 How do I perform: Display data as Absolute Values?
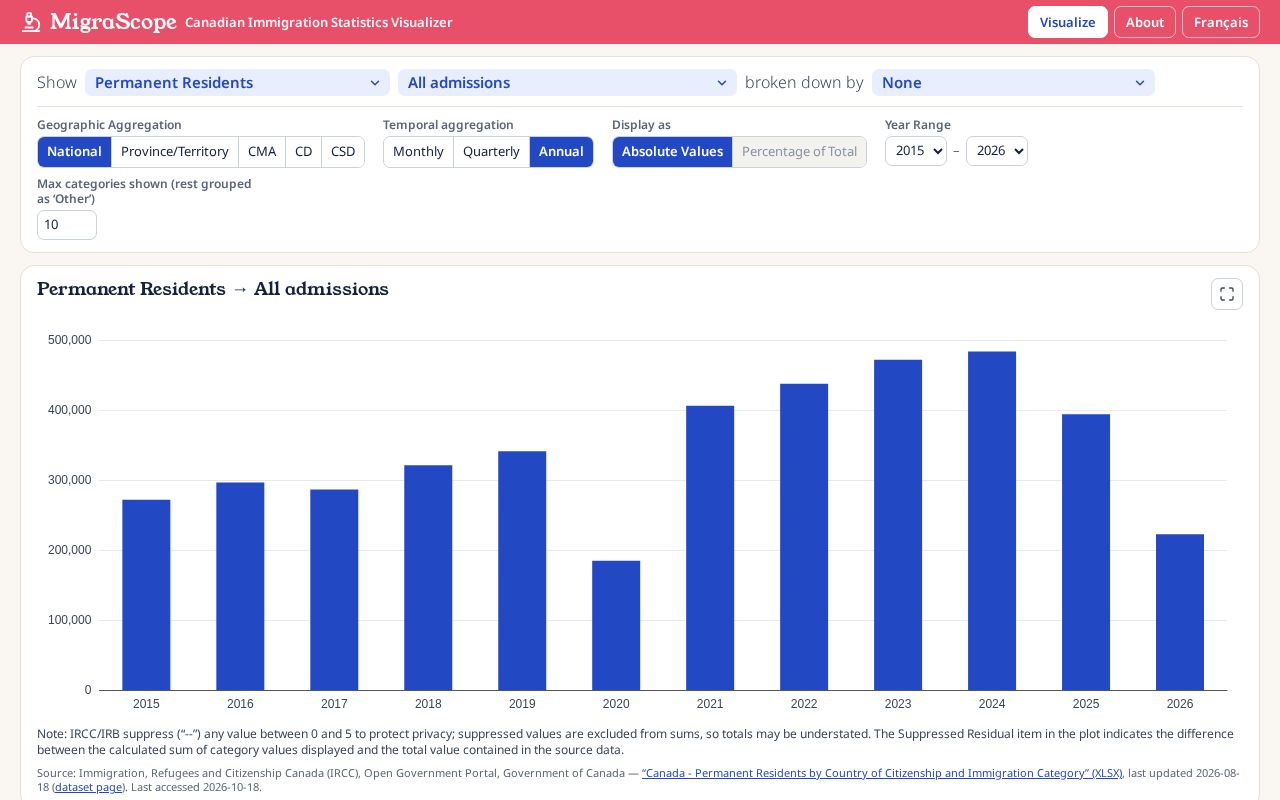pos(672,152)
